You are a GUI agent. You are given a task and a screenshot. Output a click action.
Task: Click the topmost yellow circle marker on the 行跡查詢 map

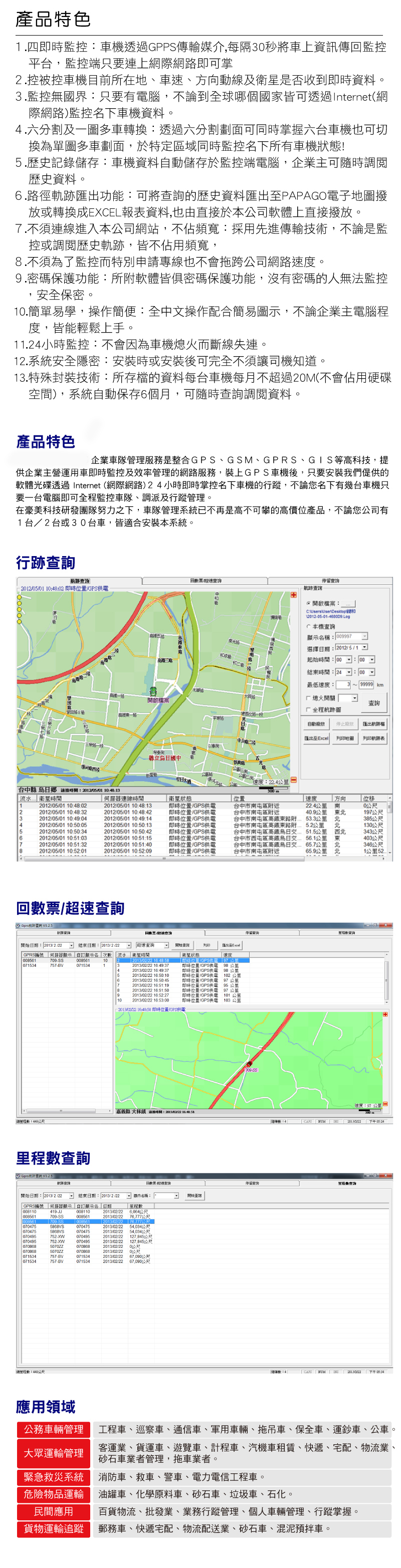(x=20, y=597)
